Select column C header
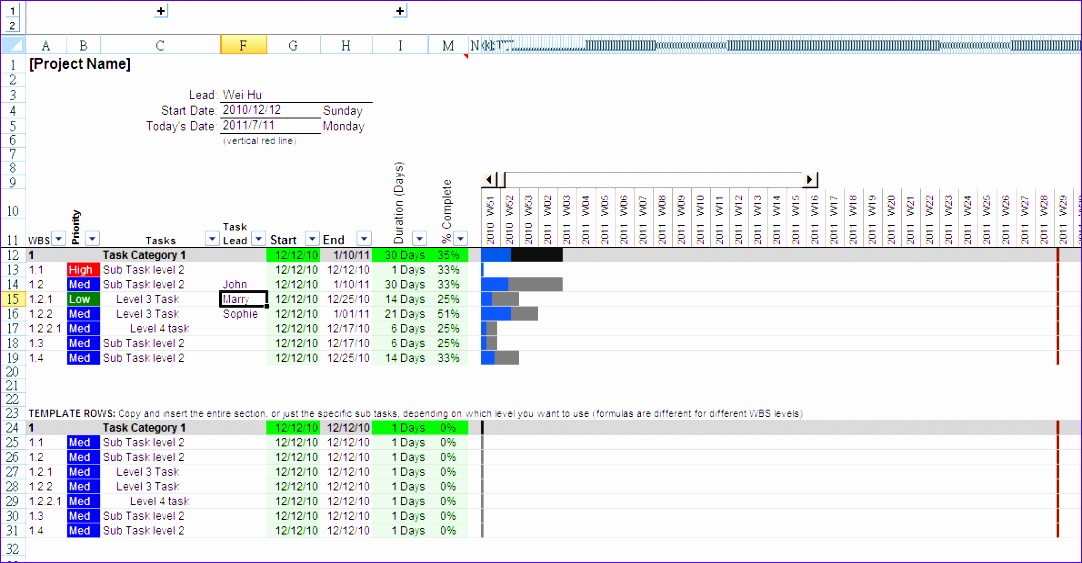 (x=160, y=46)
